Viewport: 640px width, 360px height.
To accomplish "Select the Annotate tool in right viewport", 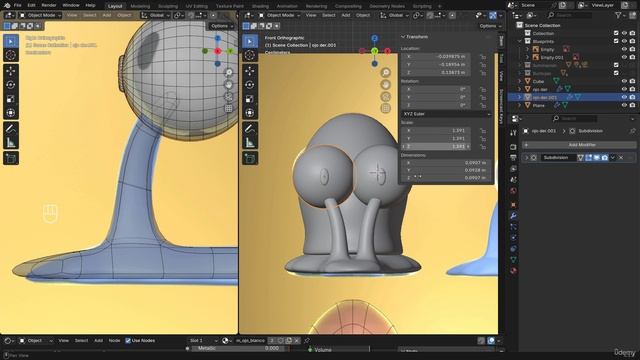I will [x=250, y=129].
